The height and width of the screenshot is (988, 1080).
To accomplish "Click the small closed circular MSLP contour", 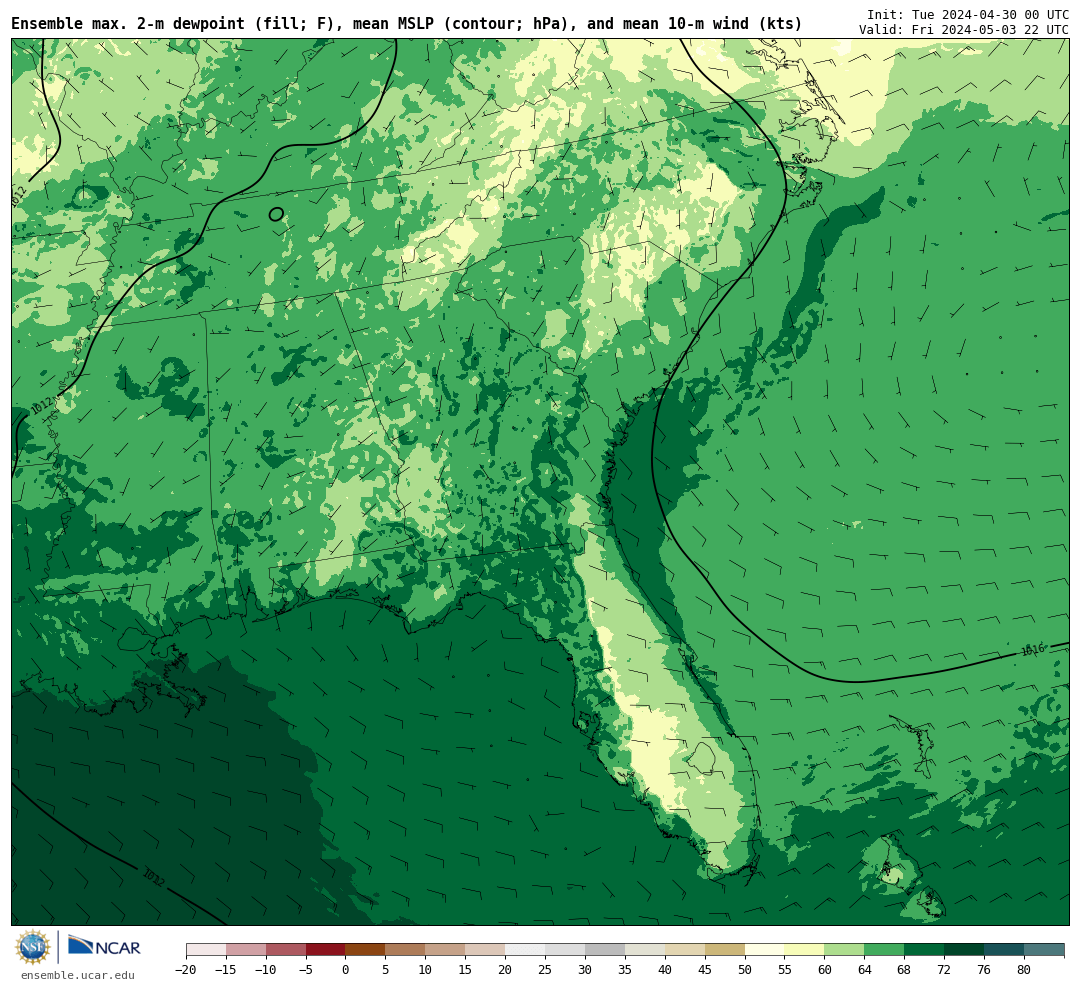I will tap(276, 214).
